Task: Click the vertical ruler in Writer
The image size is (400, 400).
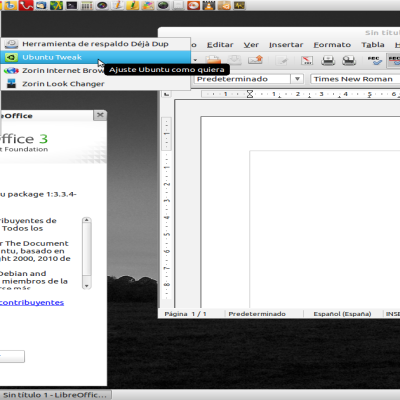Action: click(167, 208)
